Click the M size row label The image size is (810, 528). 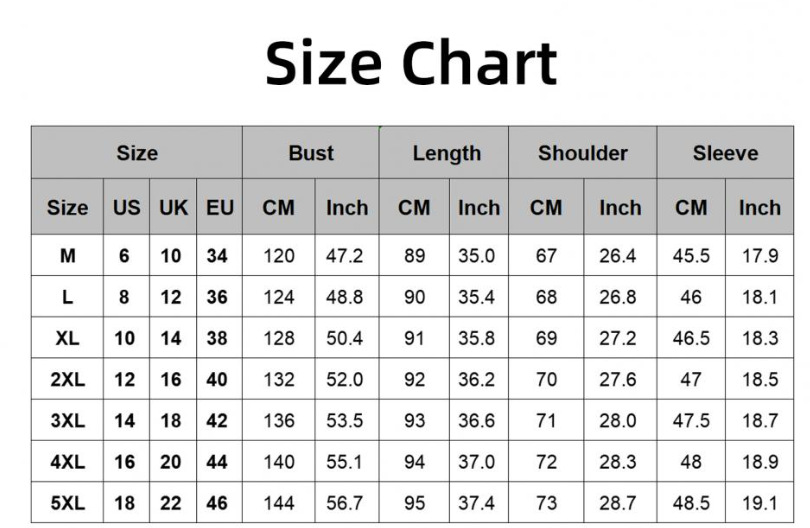(x=67, y=256)
